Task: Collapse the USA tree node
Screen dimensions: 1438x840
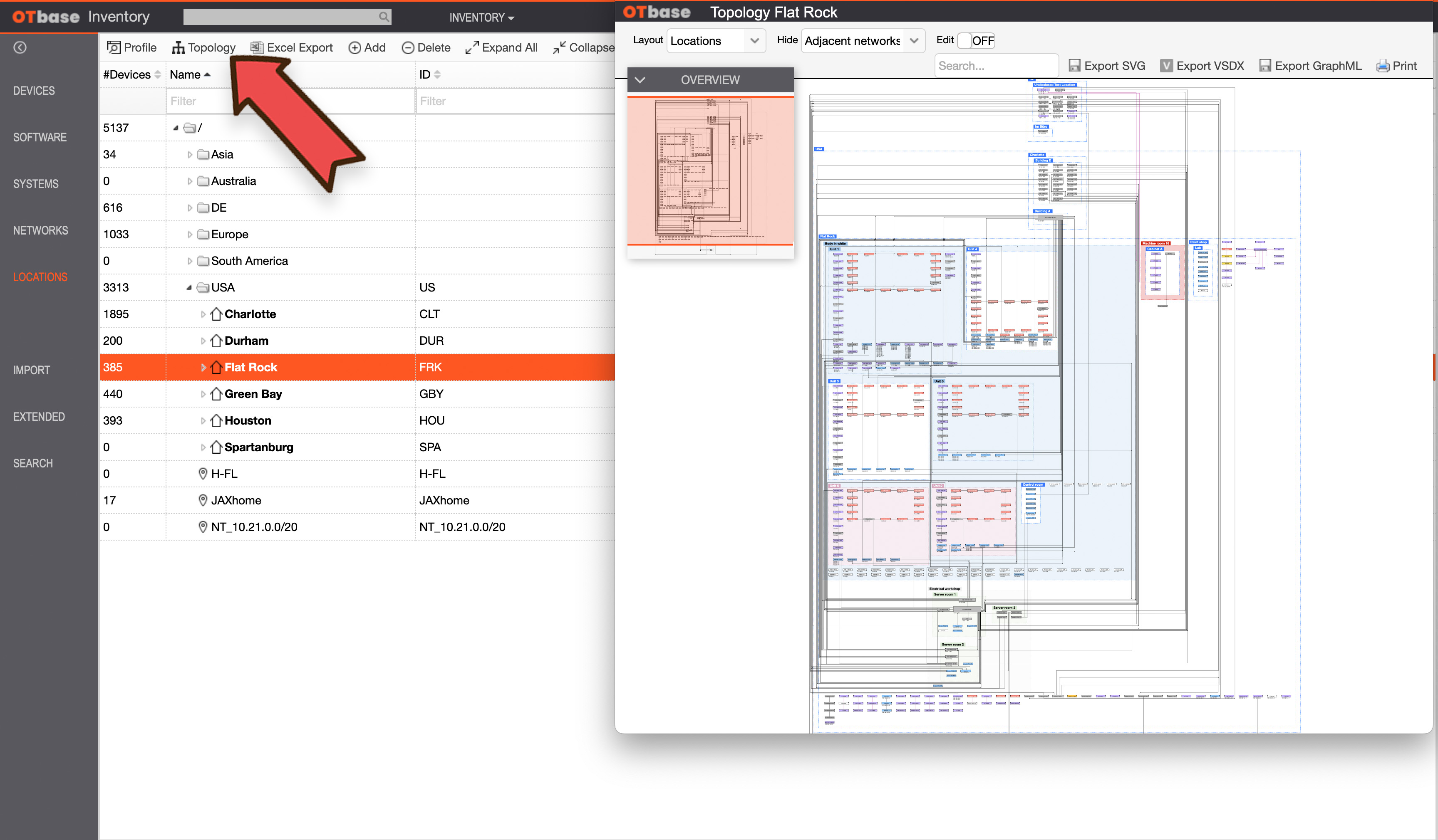Action: point(189,287)
